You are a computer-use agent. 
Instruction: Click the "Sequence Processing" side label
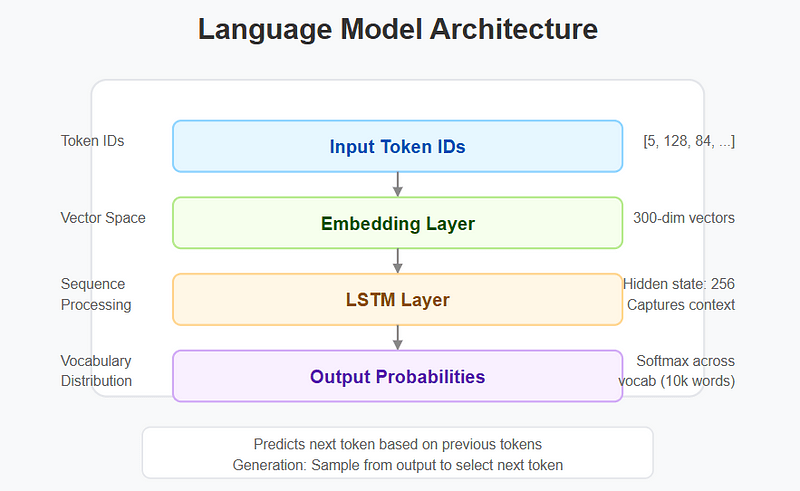[x=96, y=294]
